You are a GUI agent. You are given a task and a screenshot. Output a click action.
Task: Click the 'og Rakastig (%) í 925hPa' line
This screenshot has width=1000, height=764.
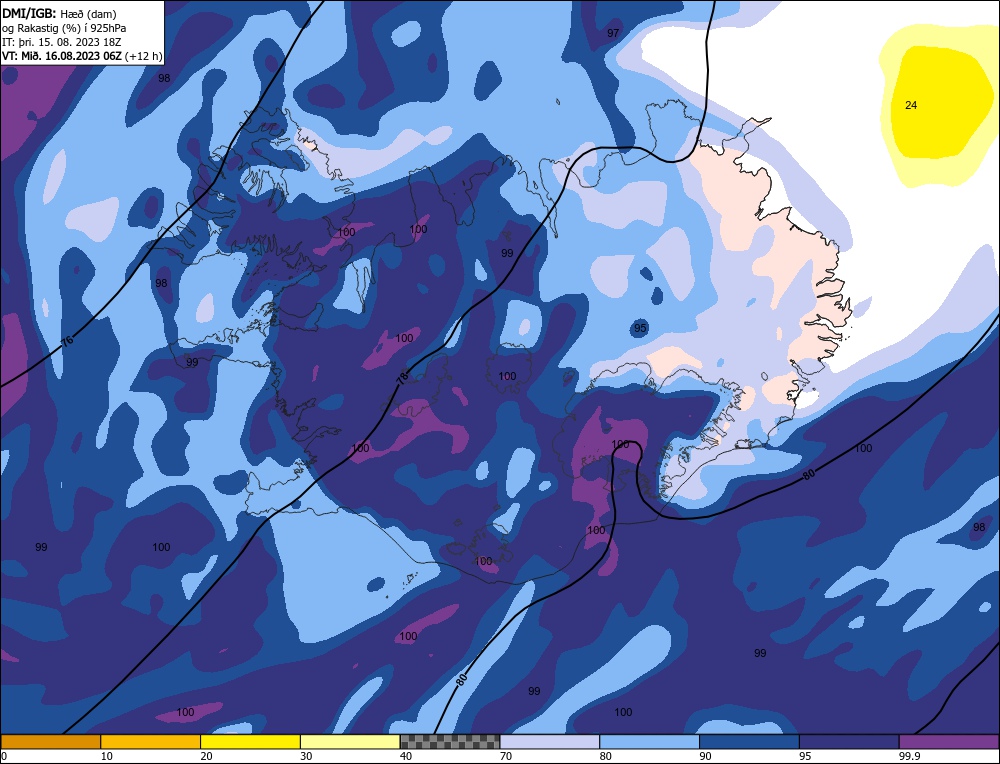pos(64,28)
